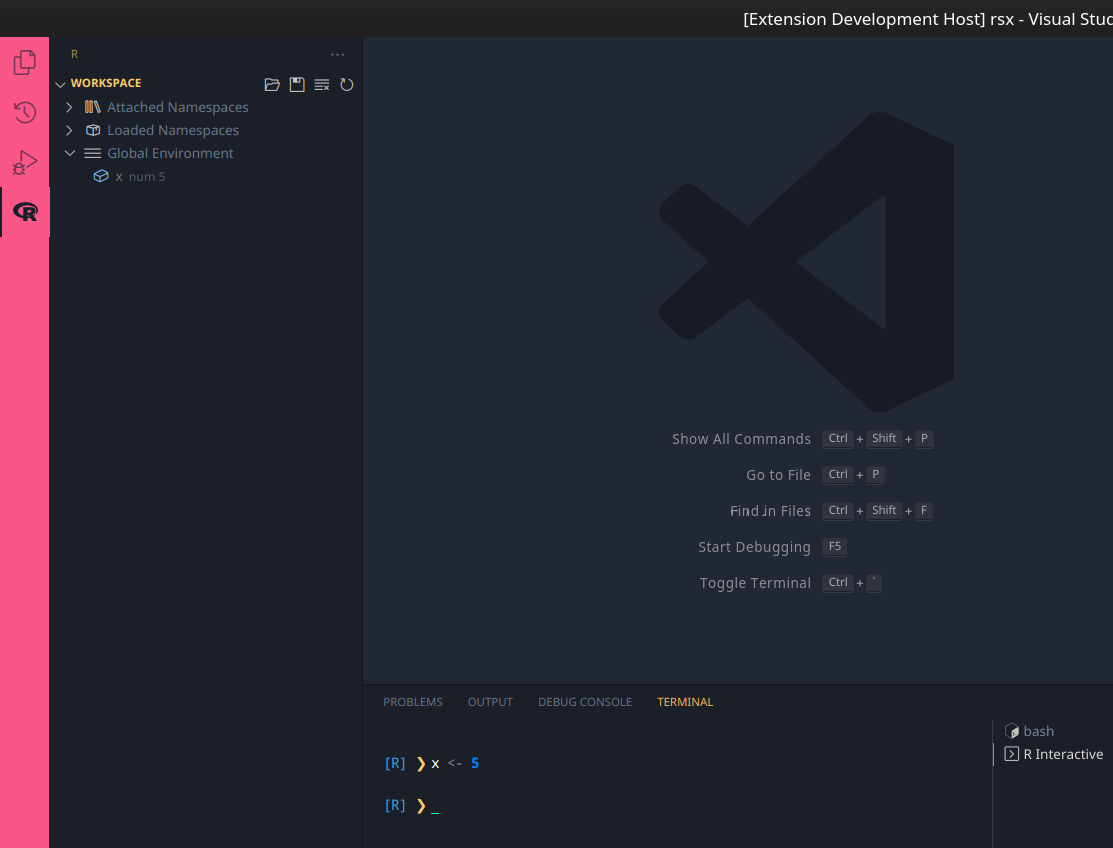Select variable x num 5 row
Image resolution: width=1113 pixels, height=848 pixels.
click(x=206, y=176)
